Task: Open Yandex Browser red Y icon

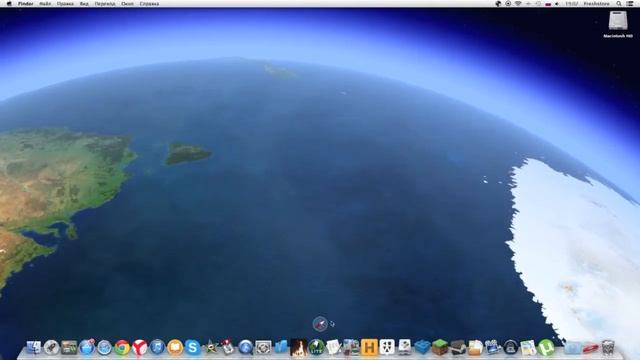Action: pyautogui.click(x=140, y=347)
